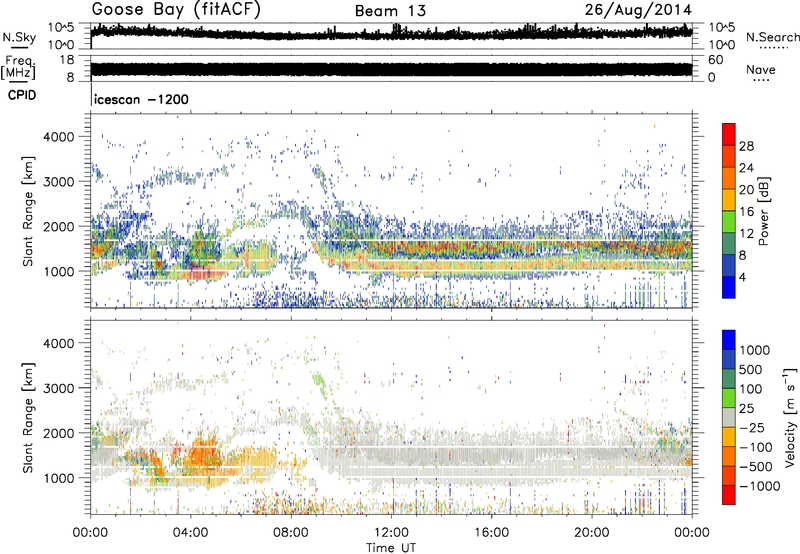The image size is (800, 554).
Task: Click the 'icescan -1200' text
Action: coord(141,99)
